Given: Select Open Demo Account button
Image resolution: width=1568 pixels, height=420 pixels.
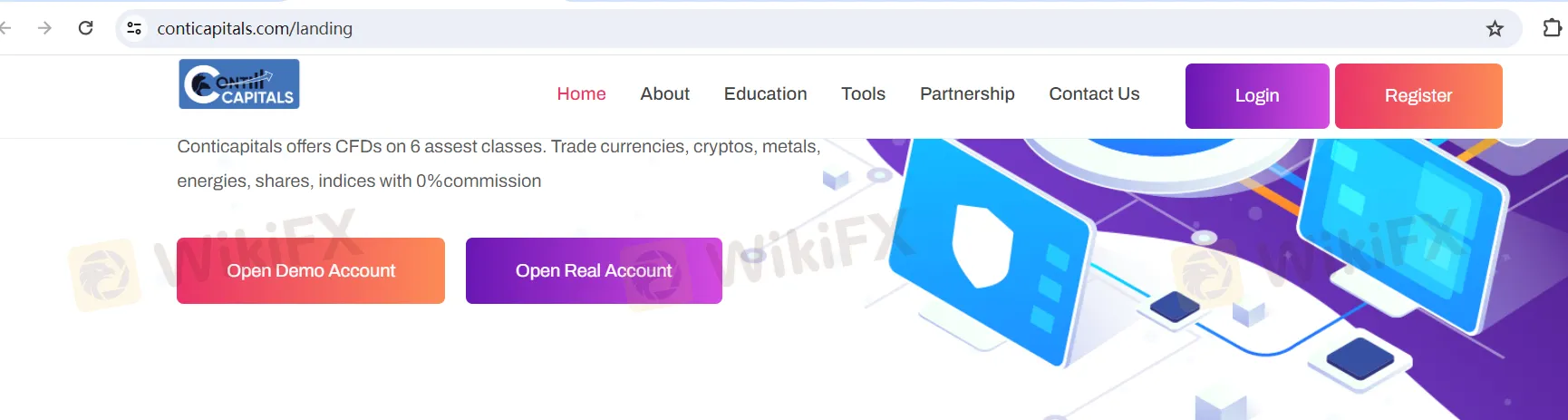Looking at the screenshot, I should (x=311, y=270).
